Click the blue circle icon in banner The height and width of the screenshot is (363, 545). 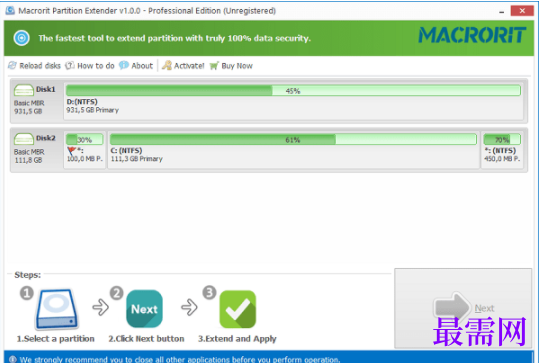[x=22, y=38]
